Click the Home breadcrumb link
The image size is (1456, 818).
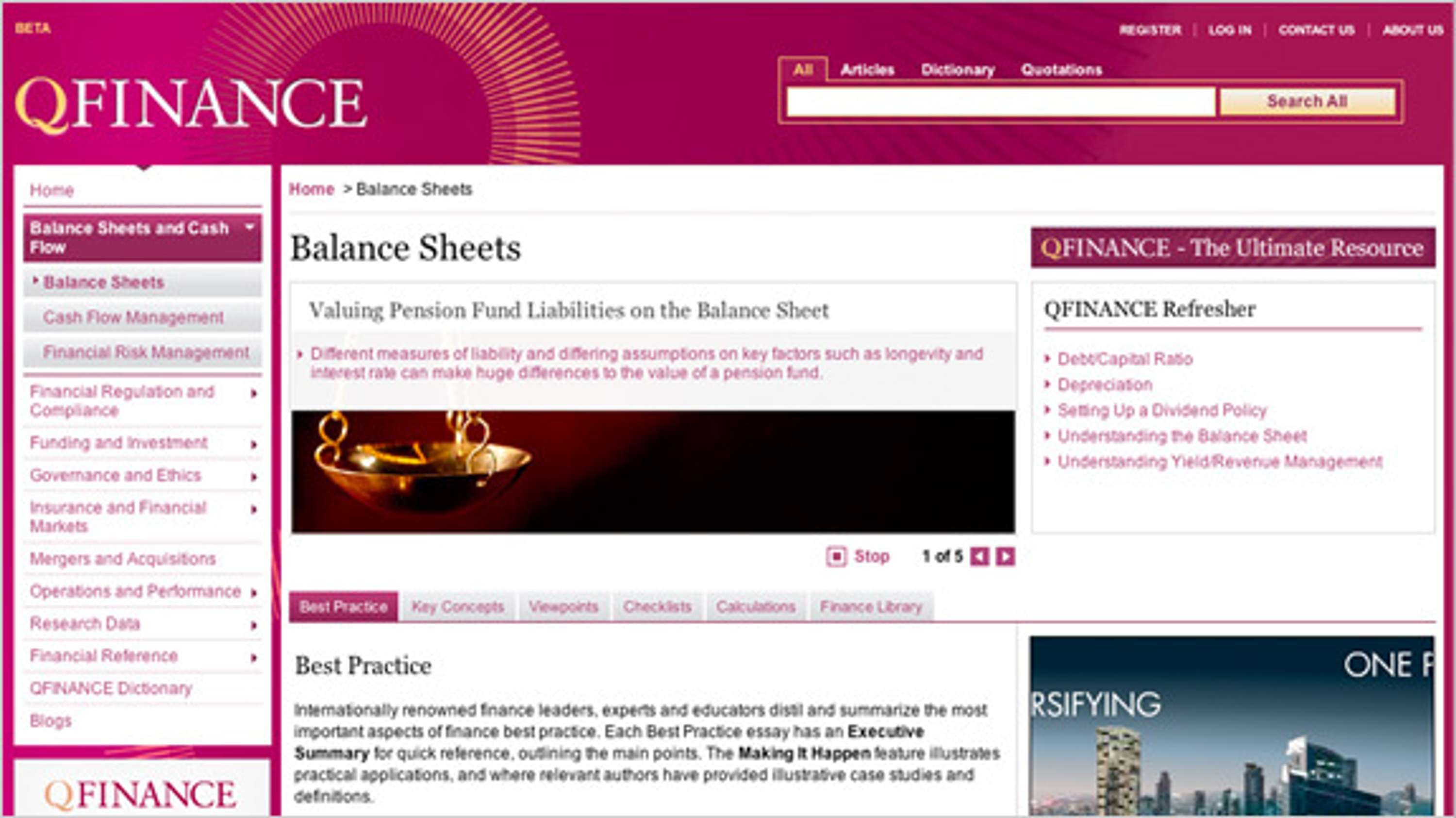[x=312, y=189]
